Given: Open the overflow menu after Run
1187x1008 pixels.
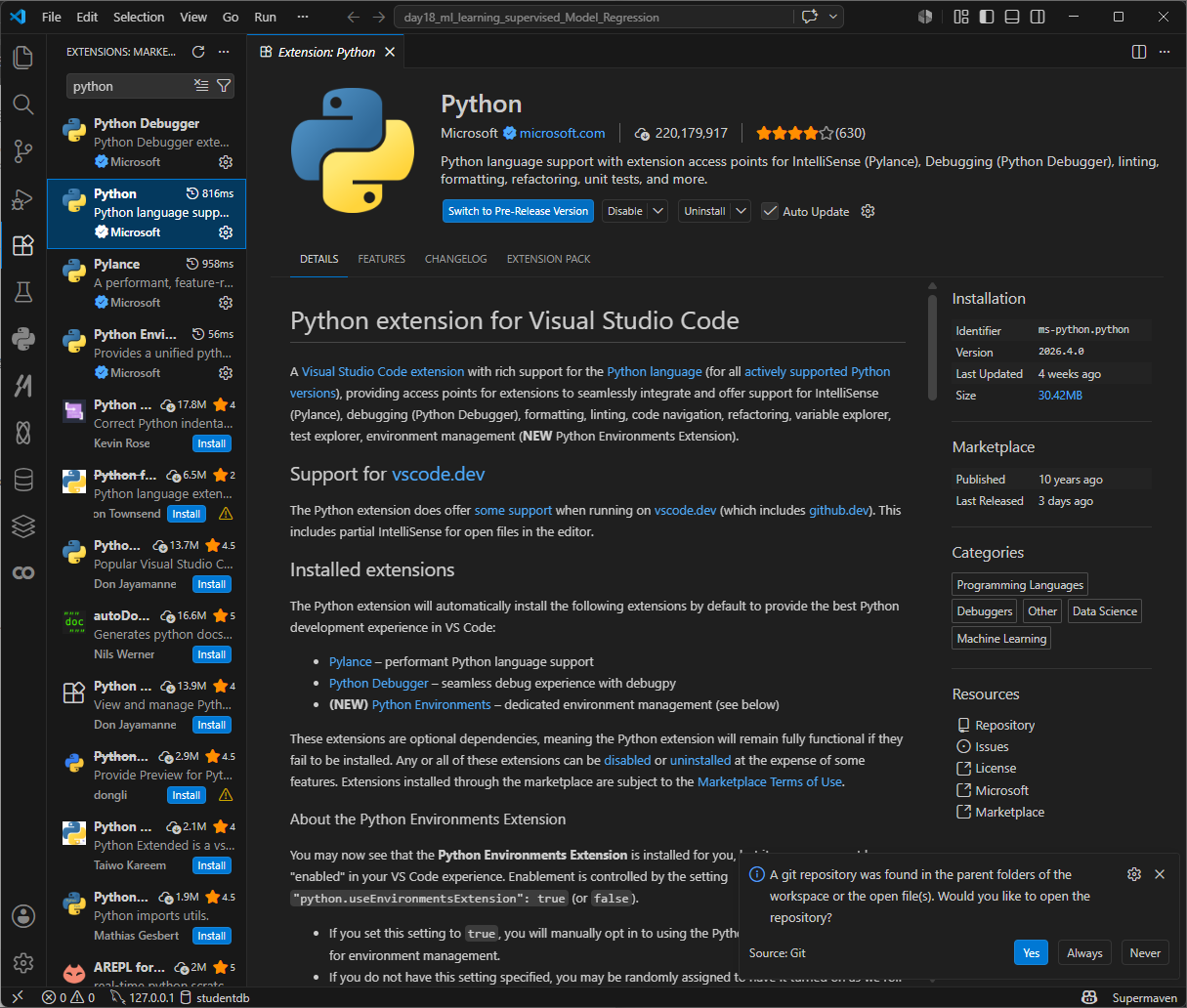Looking at the screenshot, I should [303, 17].
